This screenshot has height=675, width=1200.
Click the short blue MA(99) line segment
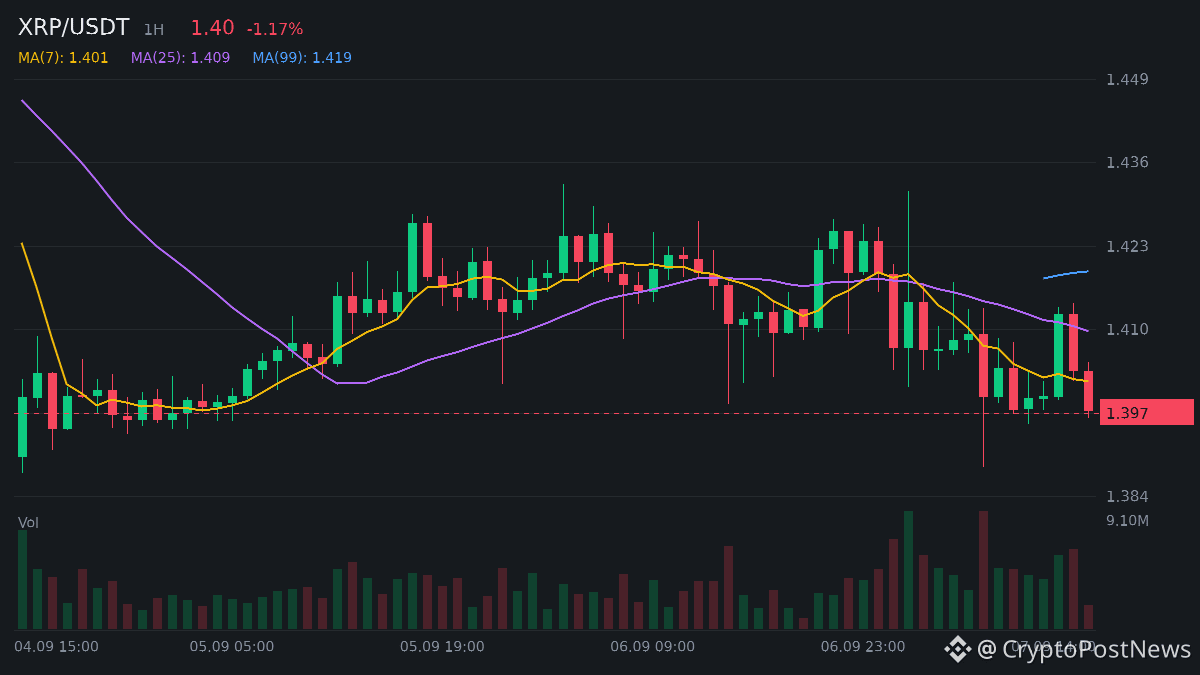coord(1066,274)
